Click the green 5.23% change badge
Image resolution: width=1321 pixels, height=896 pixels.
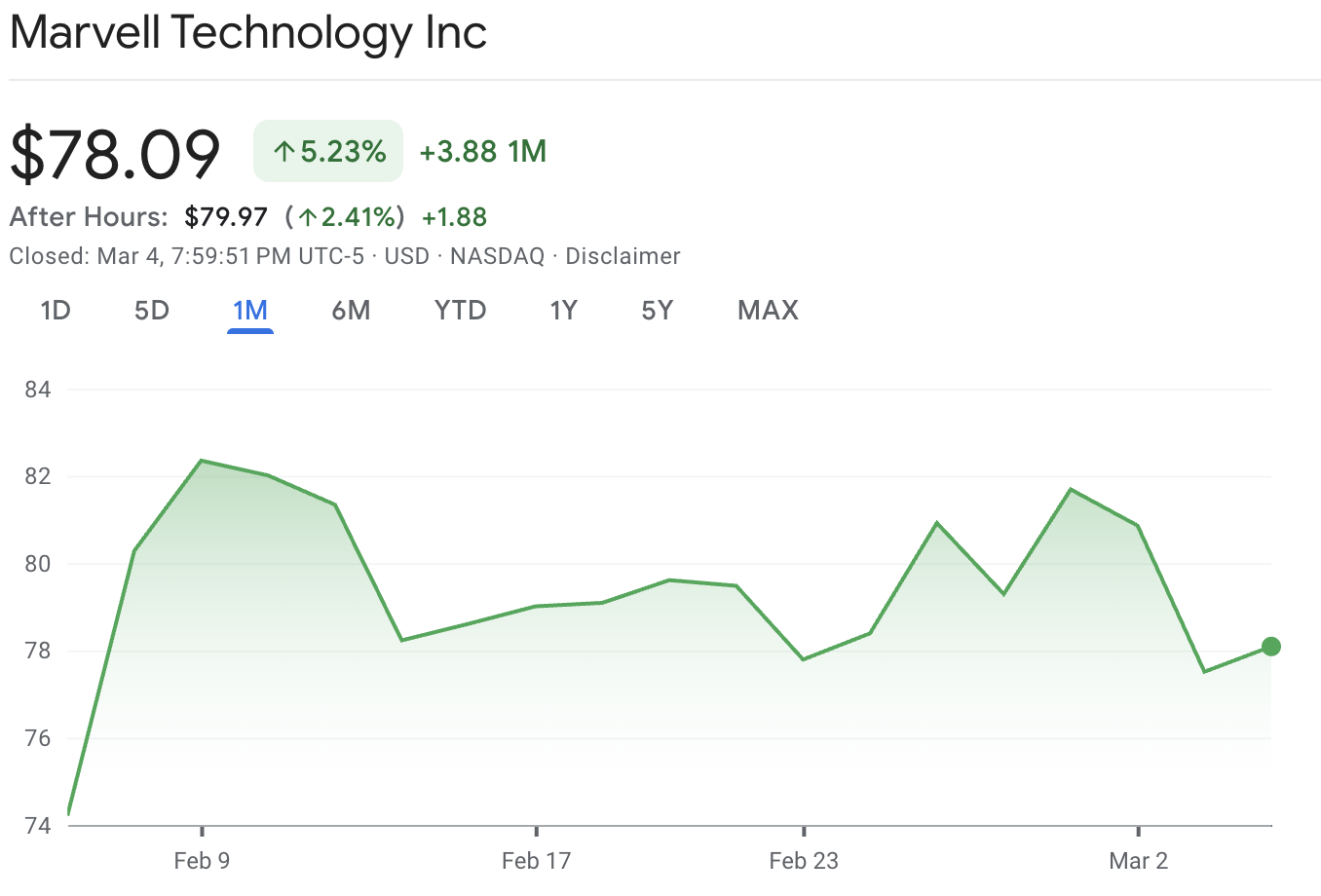tap(328, 151)
